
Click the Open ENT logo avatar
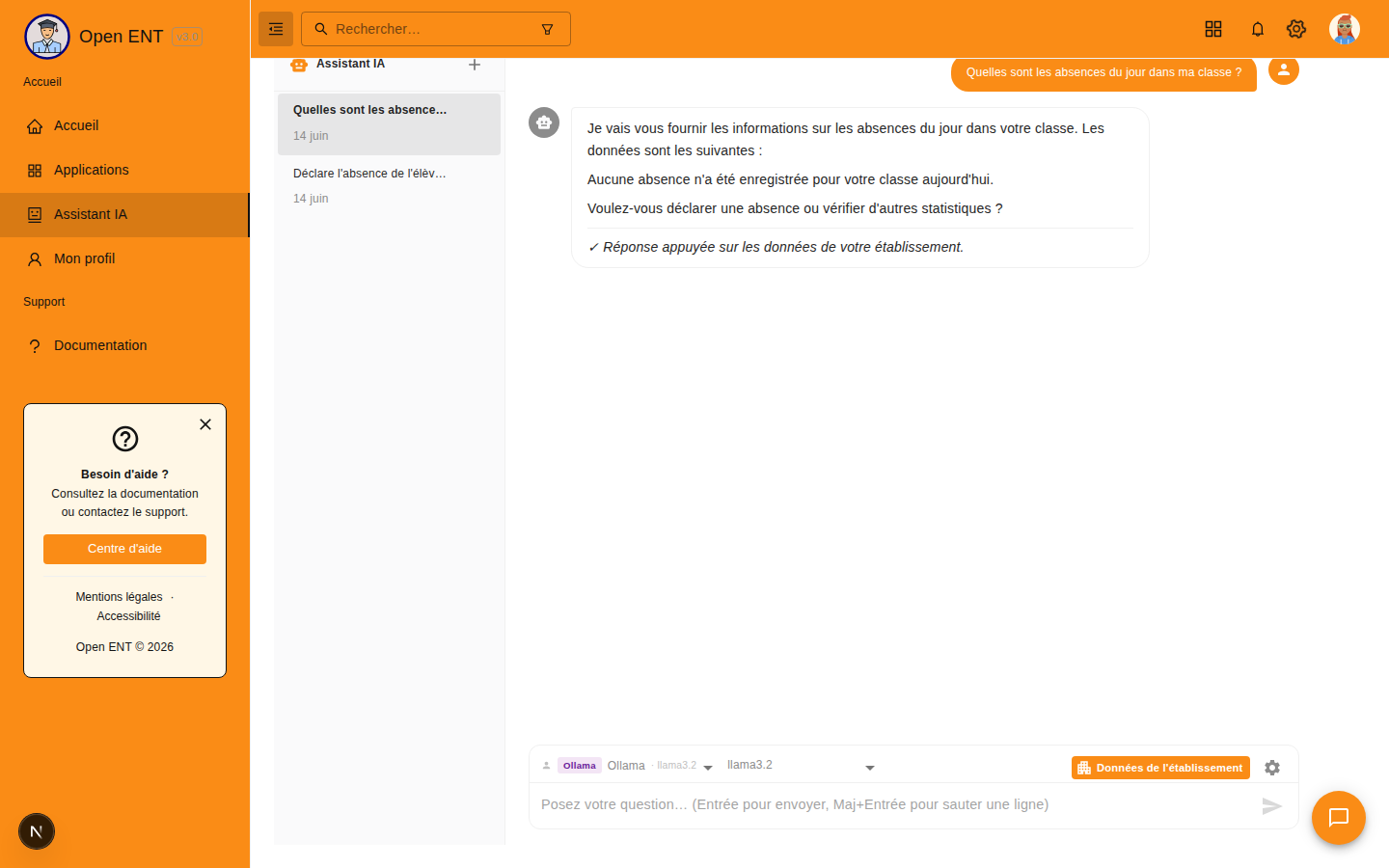(x=47, y=37)
